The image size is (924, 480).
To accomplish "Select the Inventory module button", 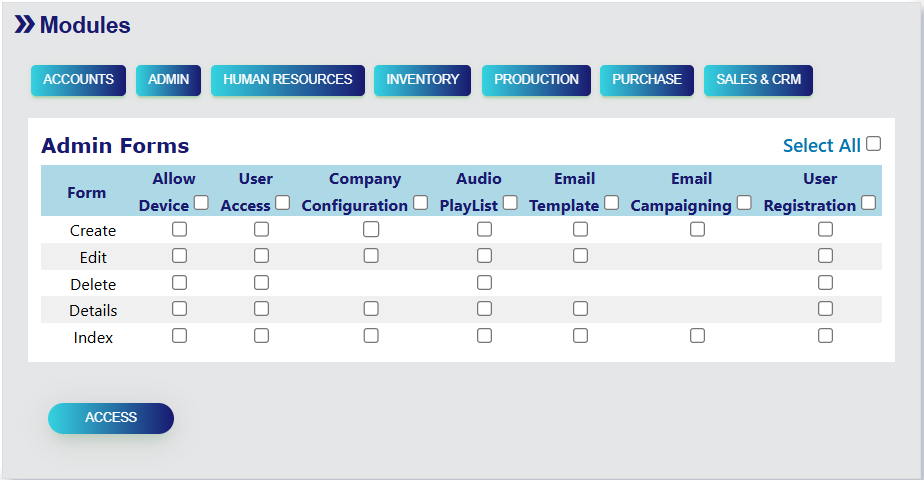I will (422, 80).
